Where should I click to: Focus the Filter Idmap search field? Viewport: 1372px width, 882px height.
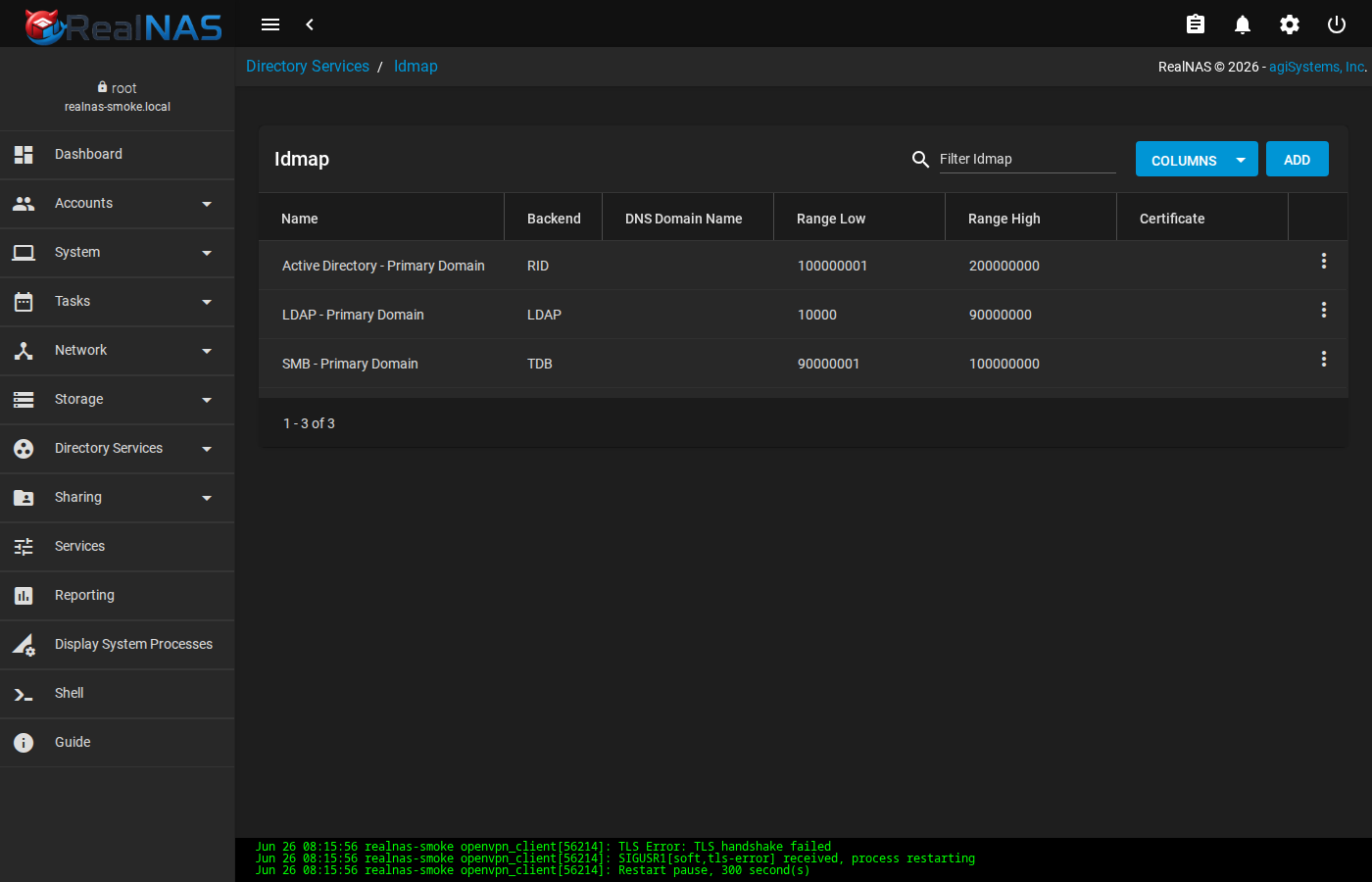coord(1027,159)
